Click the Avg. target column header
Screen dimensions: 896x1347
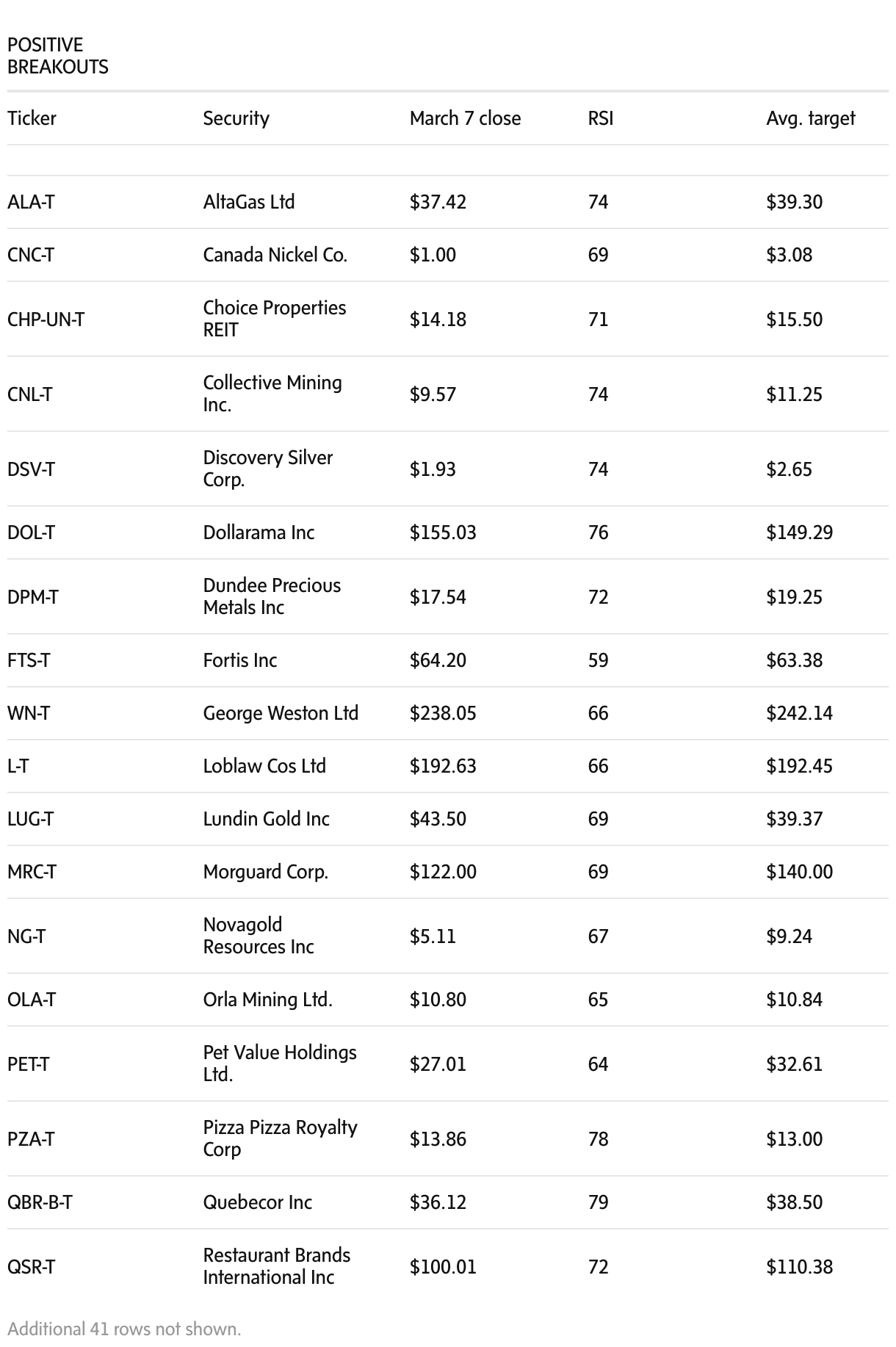point(810,118)
